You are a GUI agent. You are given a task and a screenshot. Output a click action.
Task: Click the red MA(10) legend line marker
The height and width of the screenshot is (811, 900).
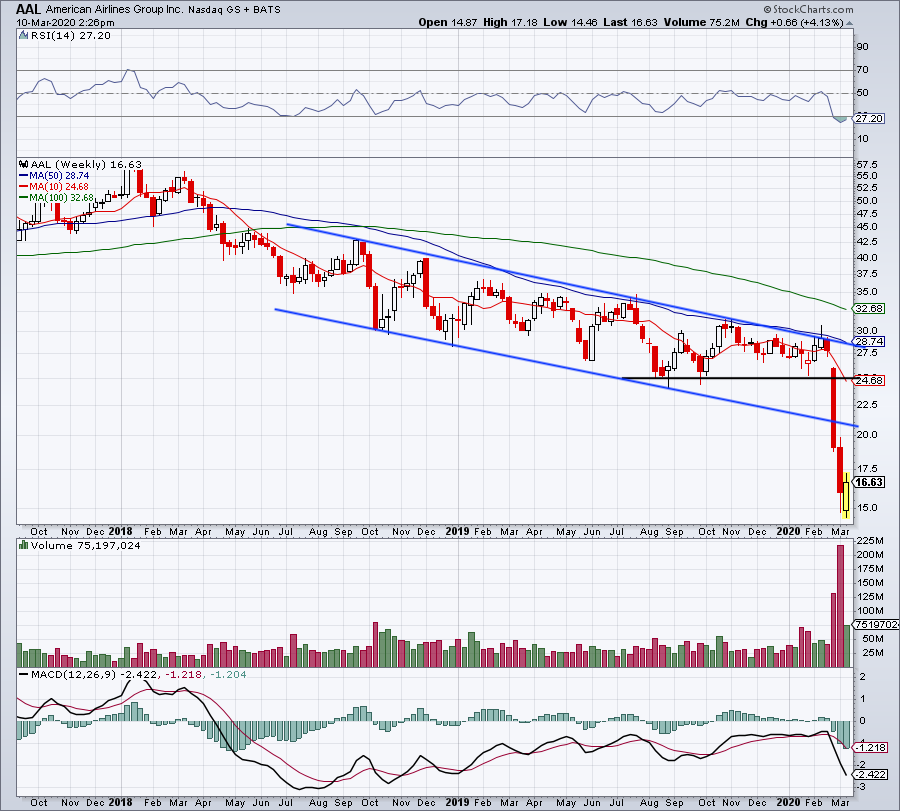tap(24, 187)
